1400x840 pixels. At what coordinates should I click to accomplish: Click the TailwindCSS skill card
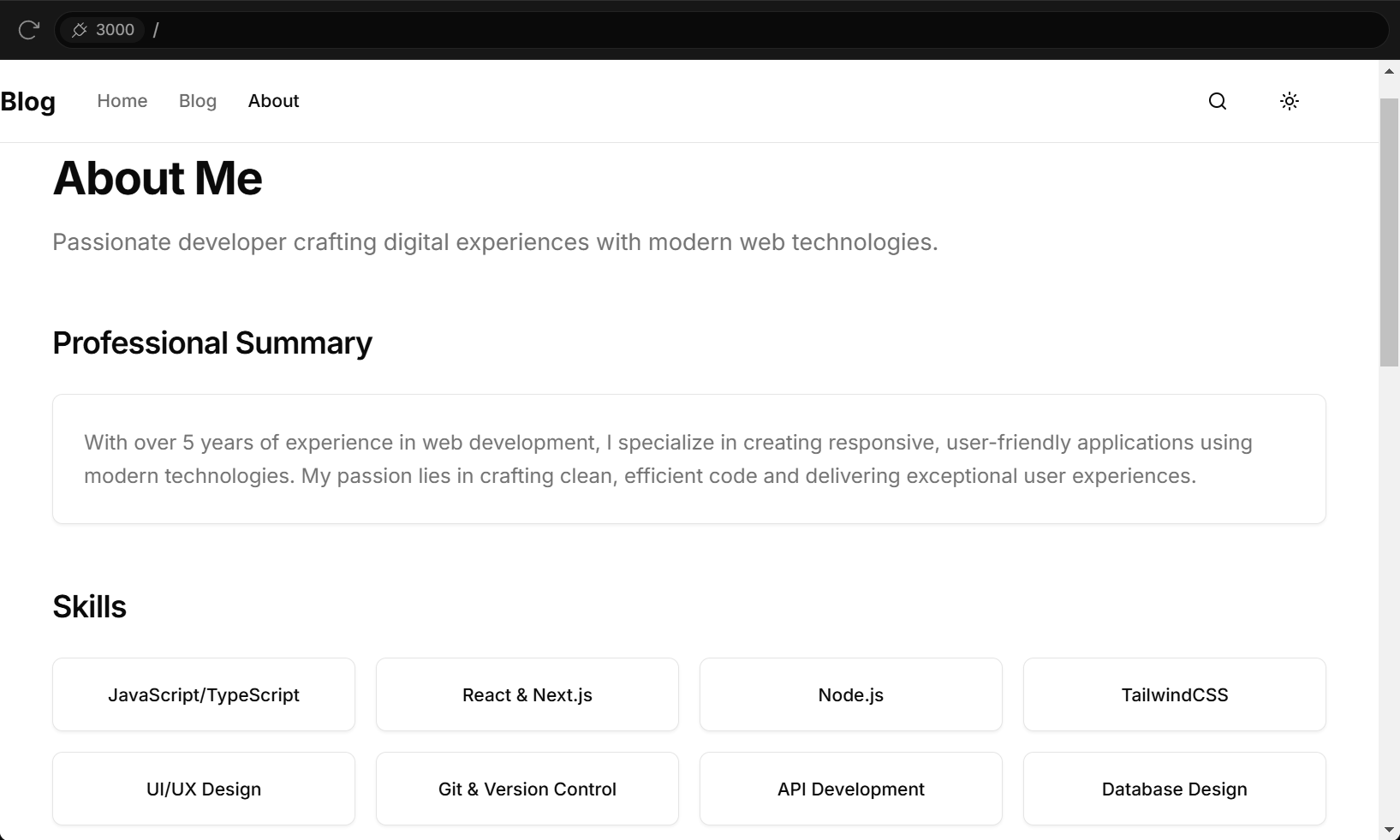(1175, 694)
